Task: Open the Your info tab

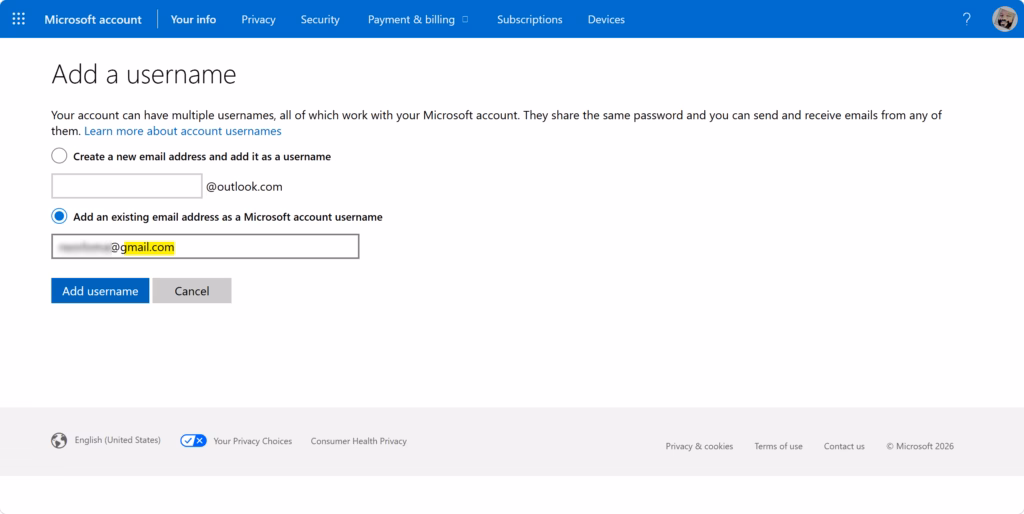Action: [x=193, y=20]
